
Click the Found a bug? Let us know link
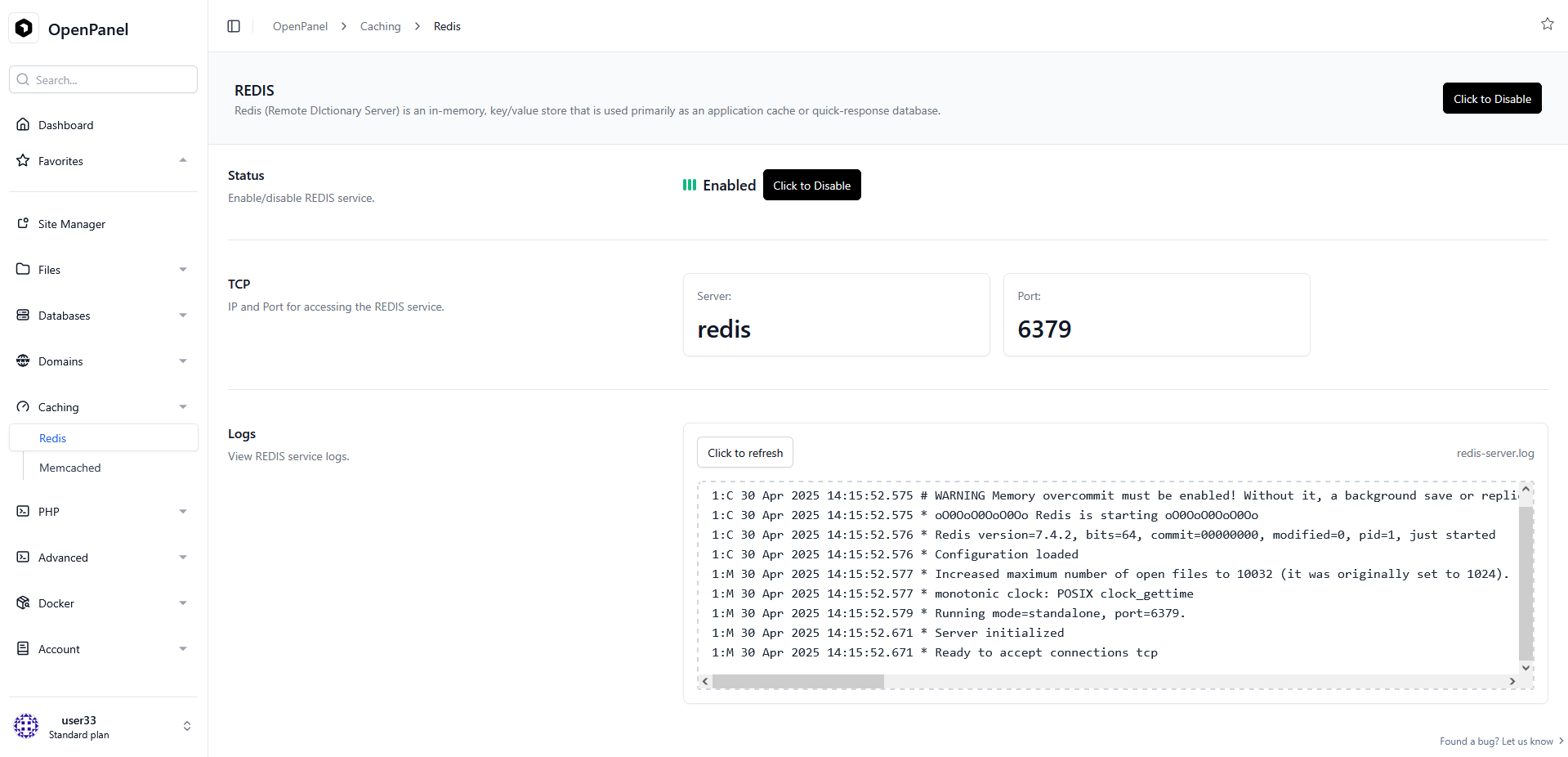point(1495,741)
